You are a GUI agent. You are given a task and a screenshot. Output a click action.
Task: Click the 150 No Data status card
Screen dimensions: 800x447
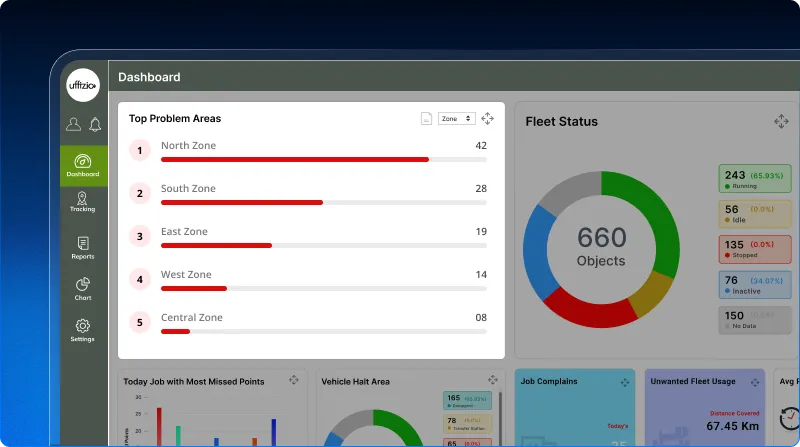(755, 320)
